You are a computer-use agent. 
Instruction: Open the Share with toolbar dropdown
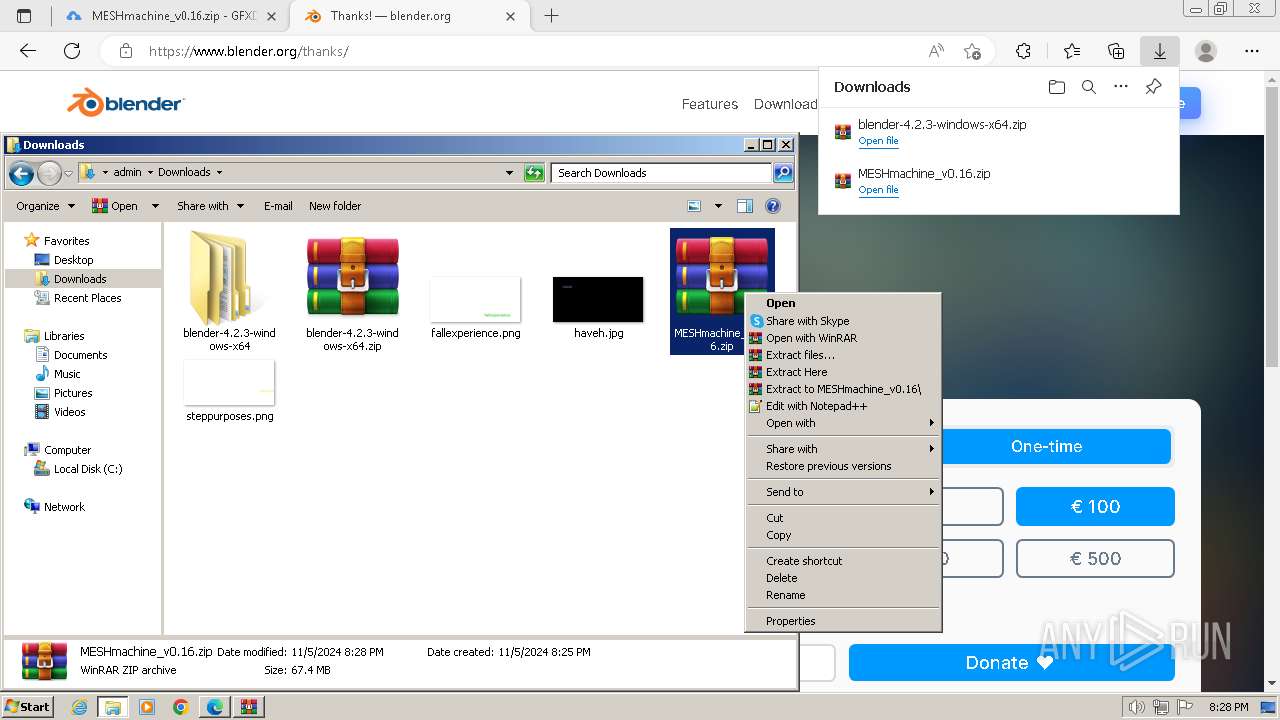pos(210,206)
